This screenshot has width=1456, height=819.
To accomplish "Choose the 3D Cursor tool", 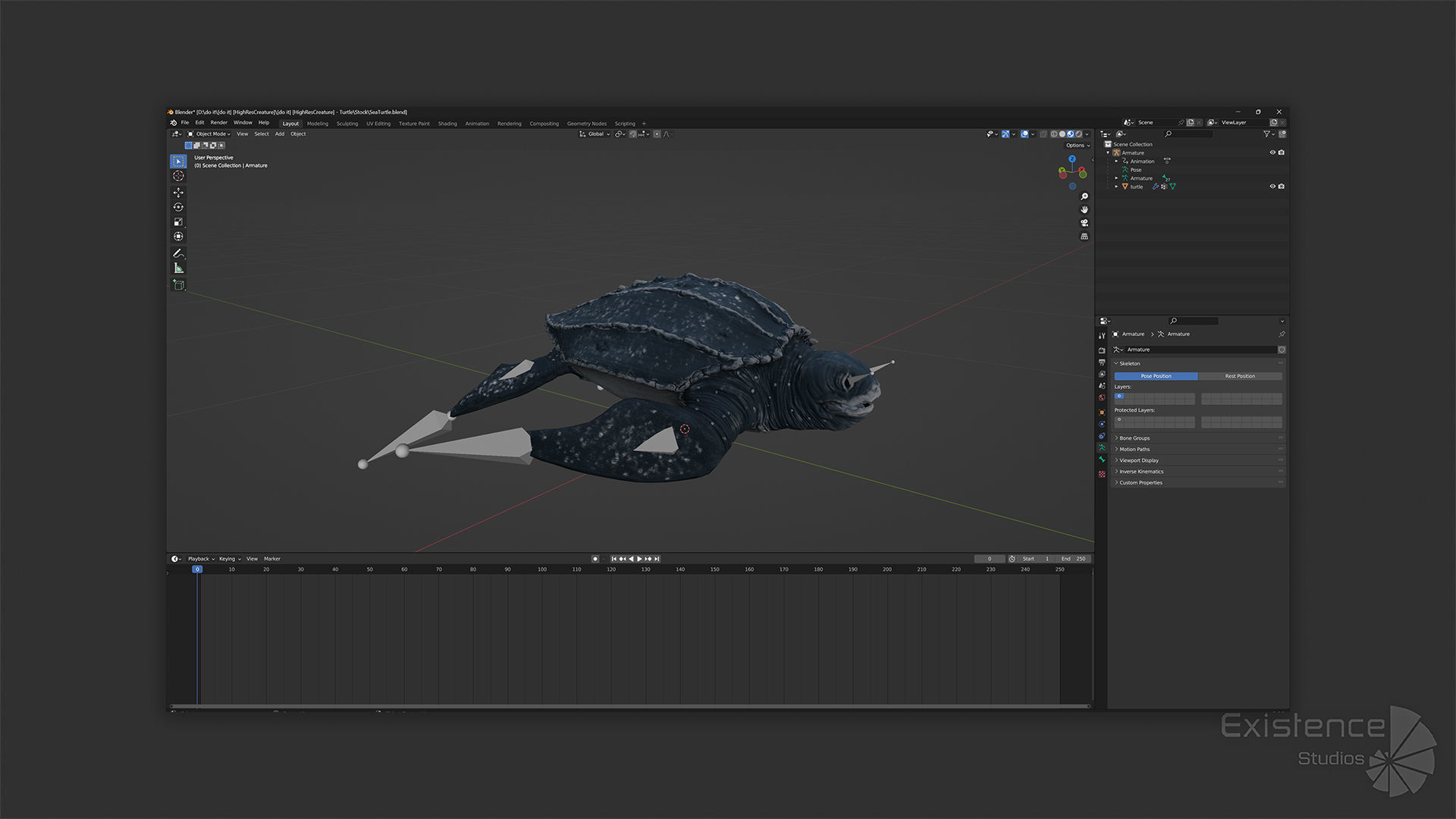I will click(x=178, y=176).
